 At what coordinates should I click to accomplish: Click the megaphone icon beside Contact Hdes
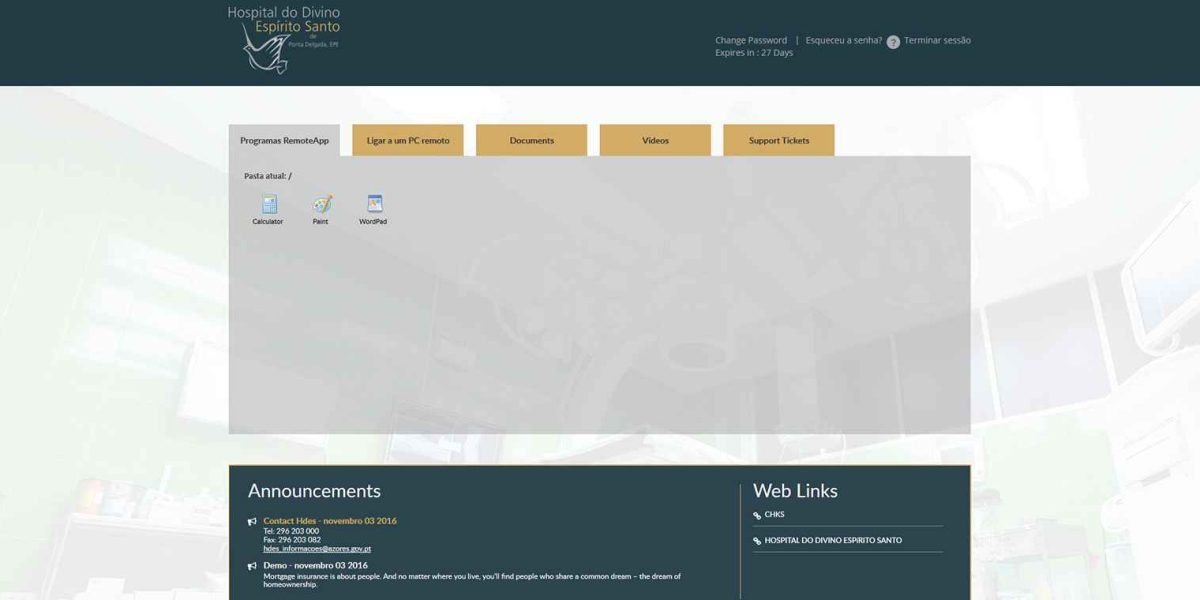click(250, 521)
